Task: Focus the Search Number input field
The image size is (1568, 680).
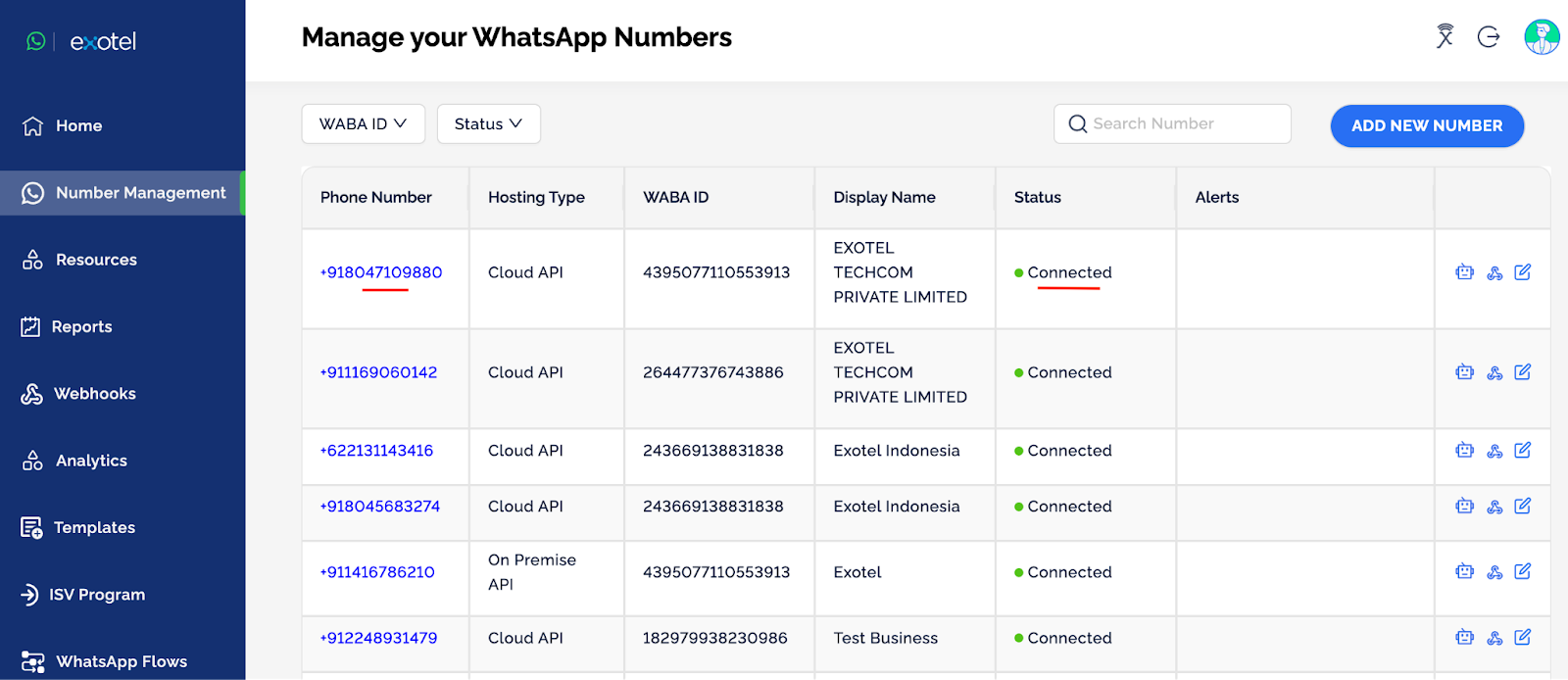Action: [x=1172, y=124]
